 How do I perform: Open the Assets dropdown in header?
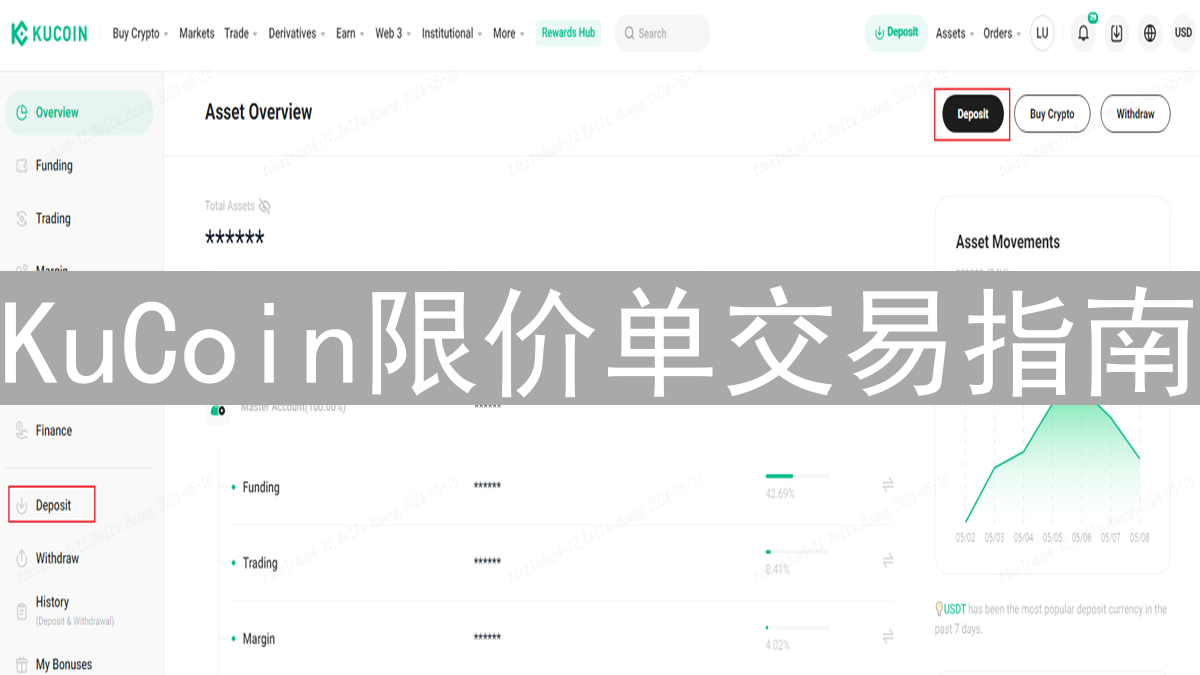coord(955,33)
